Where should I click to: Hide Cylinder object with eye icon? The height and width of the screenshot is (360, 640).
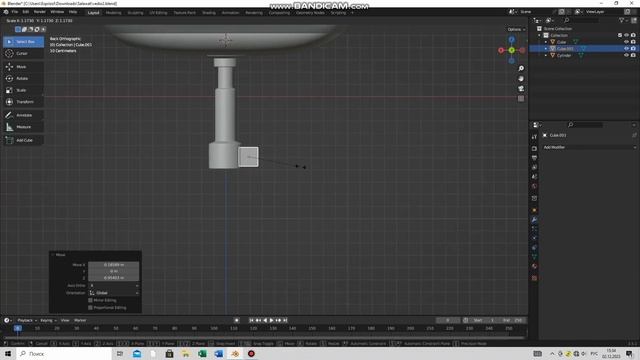[x=626, y=55]
